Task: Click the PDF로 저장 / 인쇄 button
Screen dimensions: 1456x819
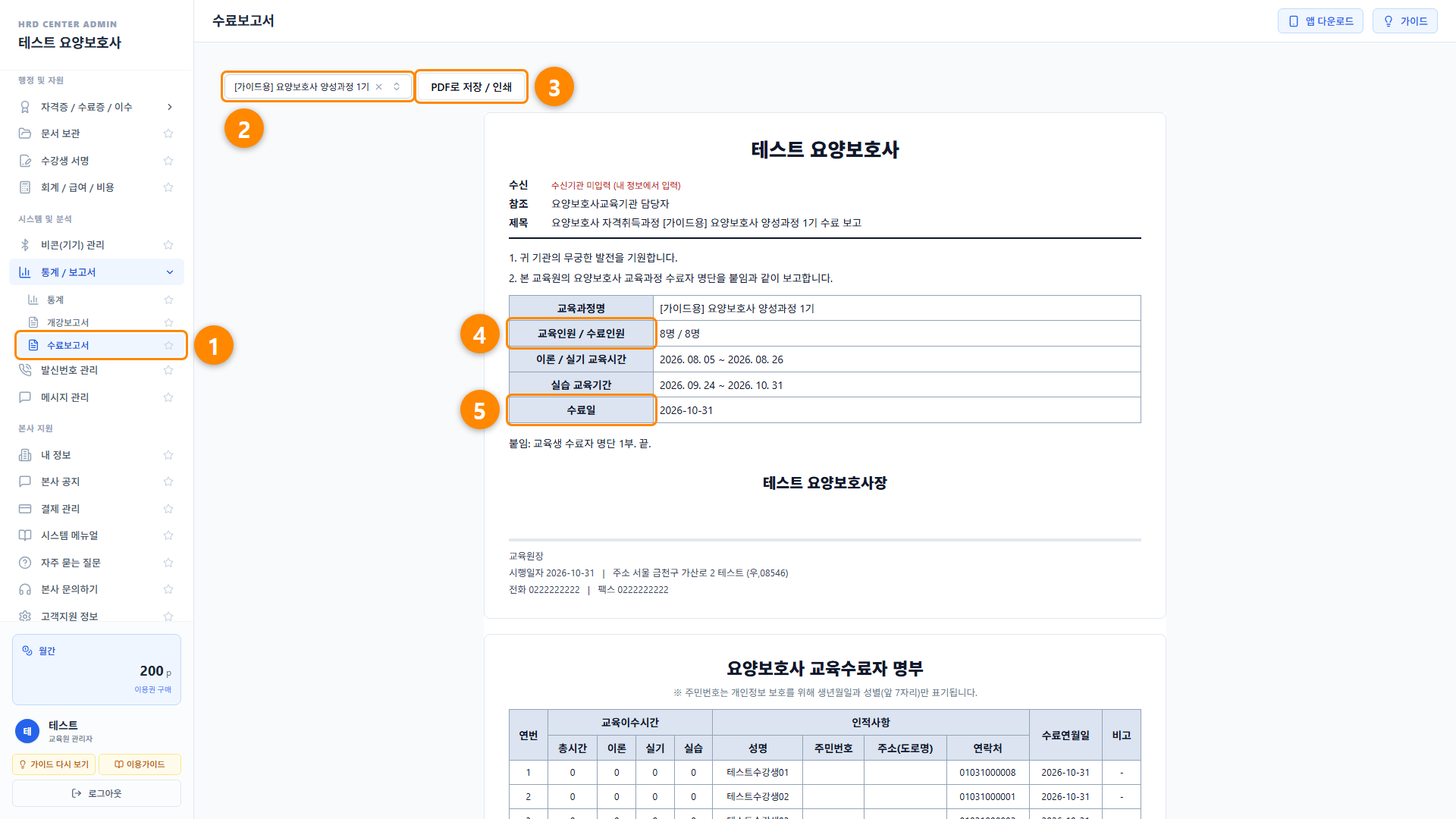Action: (x=471, y=86)
